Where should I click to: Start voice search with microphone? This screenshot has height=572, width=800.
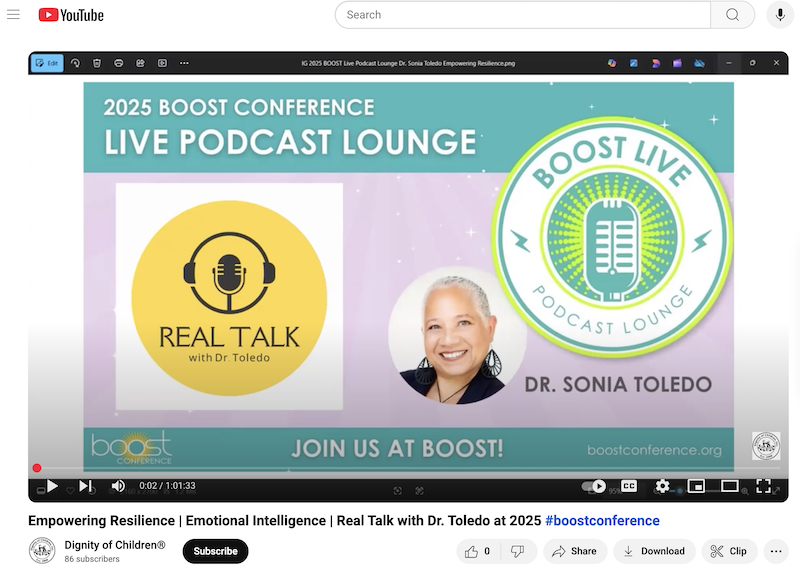pos(780,15)
